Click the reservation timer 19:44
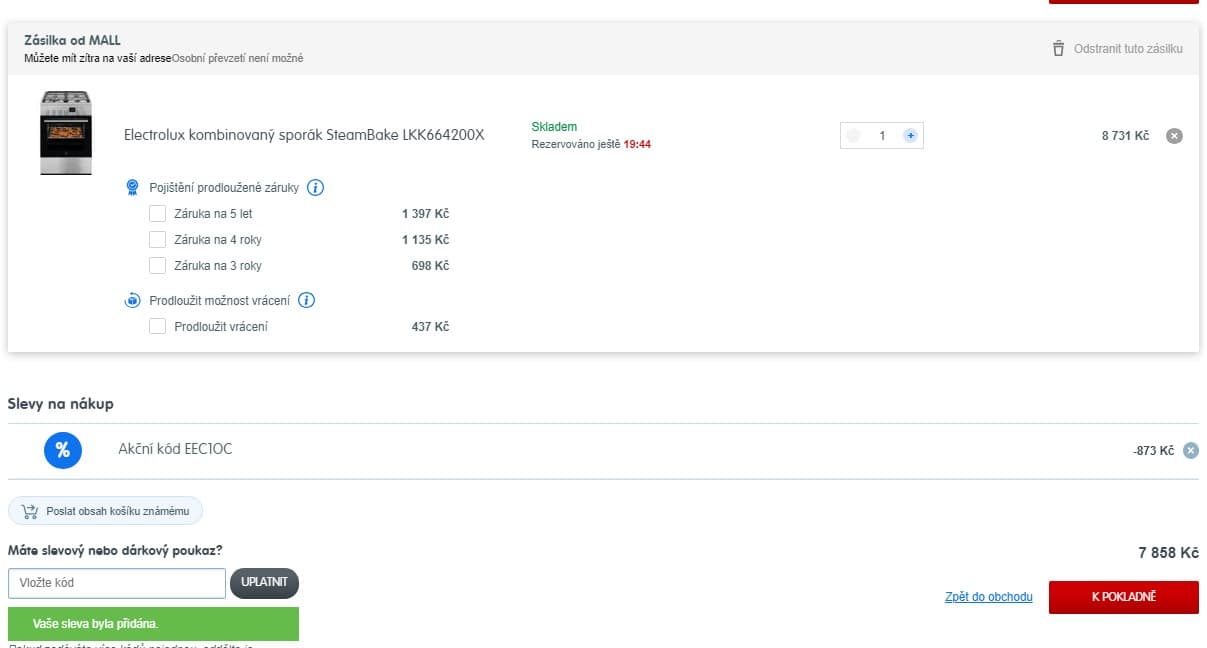 tap(637, 144)
